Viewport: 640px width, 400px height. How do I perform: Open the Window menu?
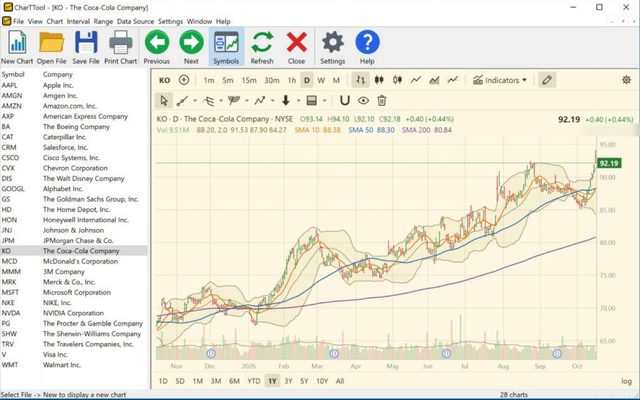pyautogui.click(x=199, y=21)
